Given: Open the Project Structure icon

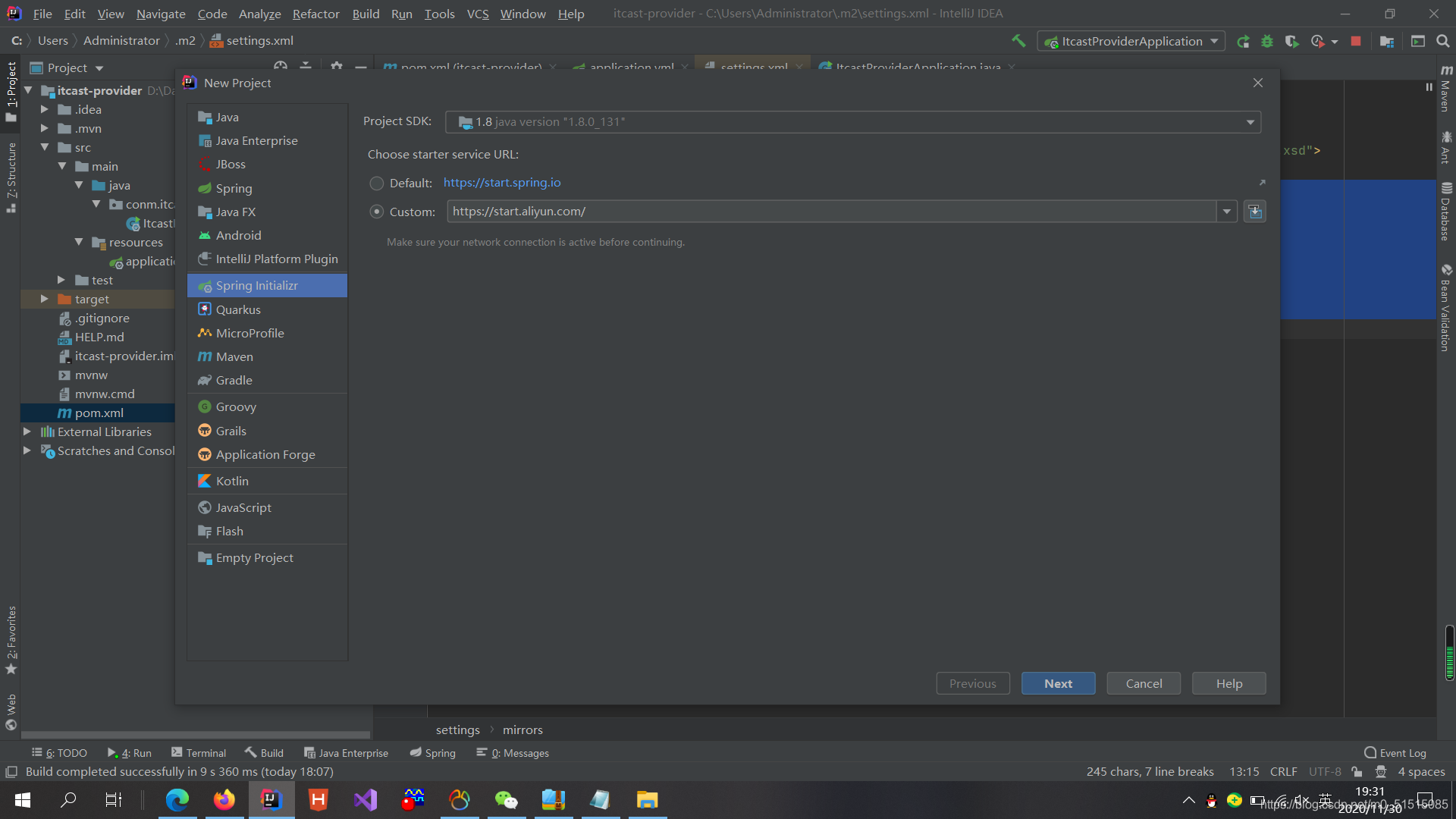Looking at the screenshot, I should coord(1387,42).
